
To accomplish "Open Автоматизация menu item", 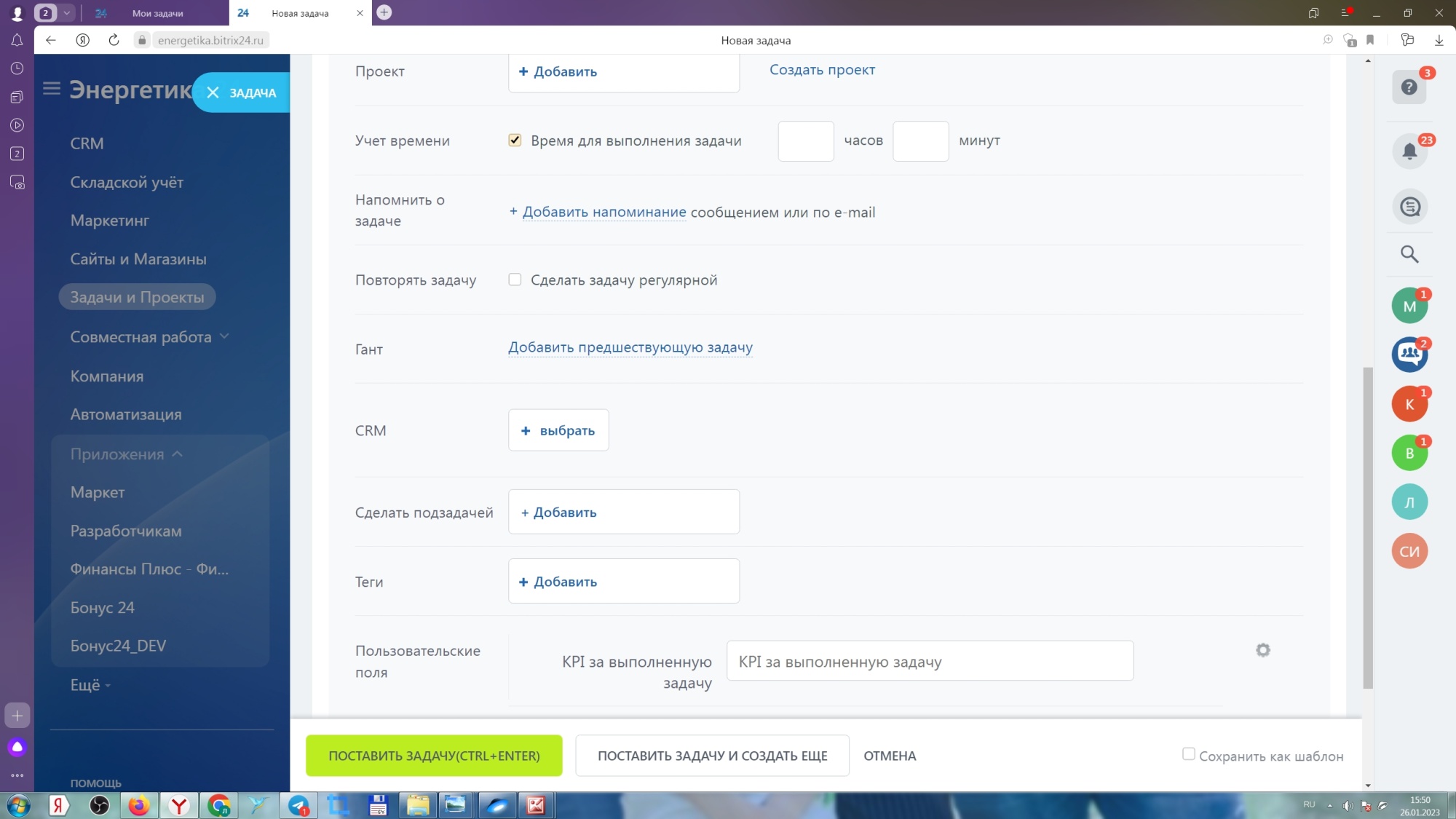I will click(x=126, y=414).
